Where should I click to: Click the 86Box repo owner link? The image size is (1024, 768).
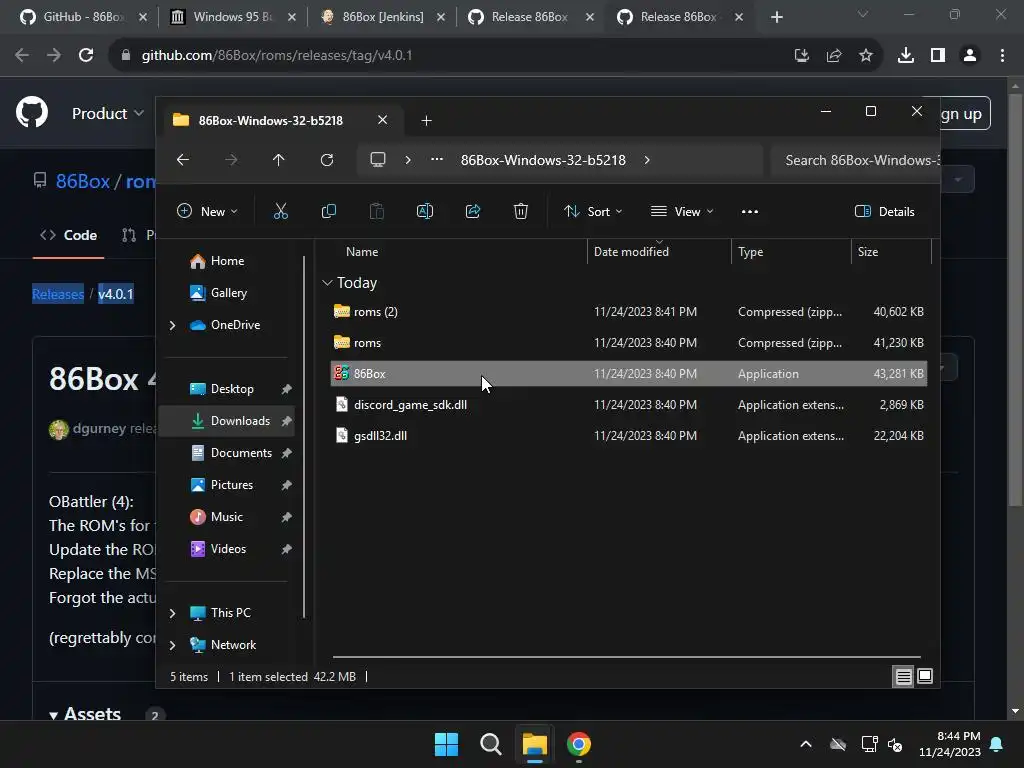pyautogui.click(x=83, y=181)
